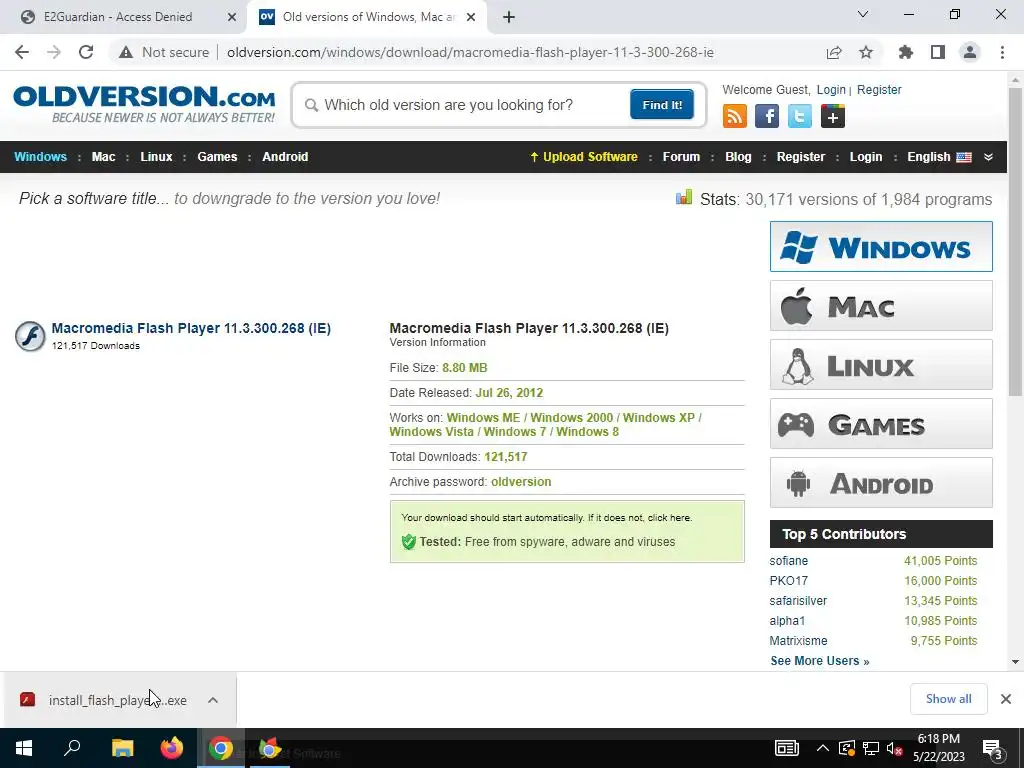This screenshot has width=1024, height=768.
Task: Click the Flash Player logo icon
Action: [30, 336]
